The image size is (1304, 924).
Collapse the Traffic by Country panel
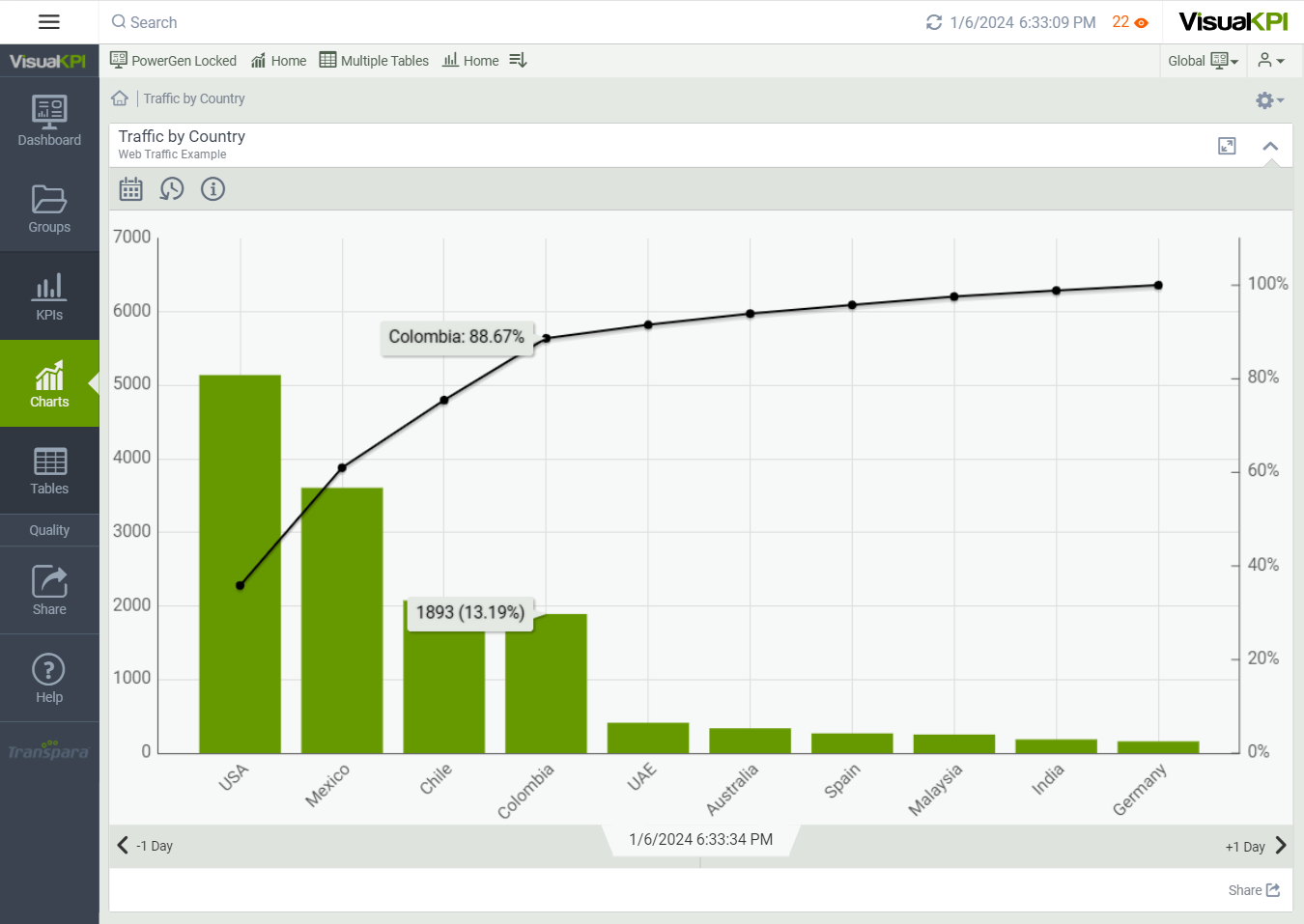(x=1270, y=146)
